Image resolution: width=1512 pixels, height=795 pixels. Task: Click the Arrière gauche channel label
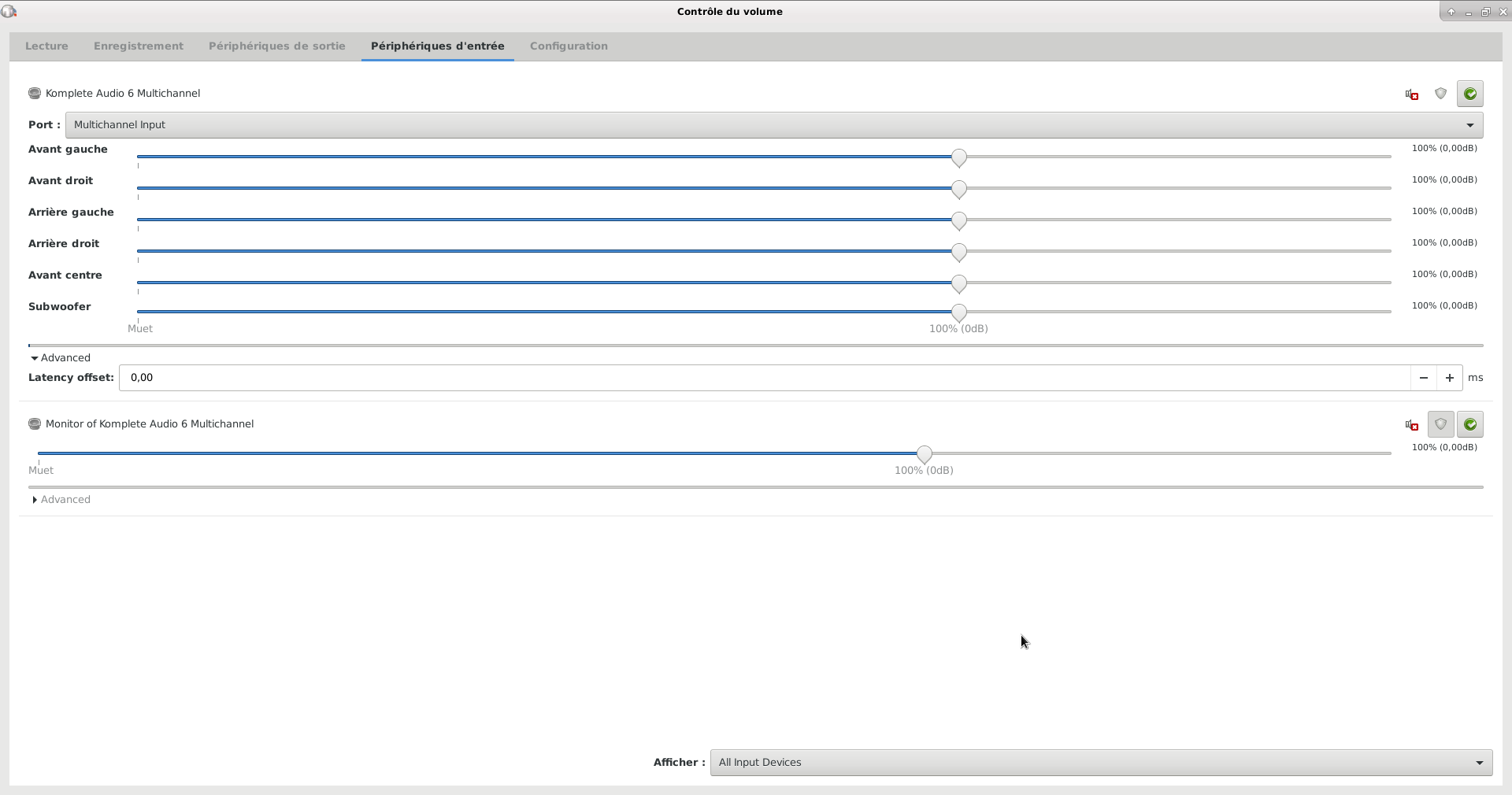pos(71,213)
